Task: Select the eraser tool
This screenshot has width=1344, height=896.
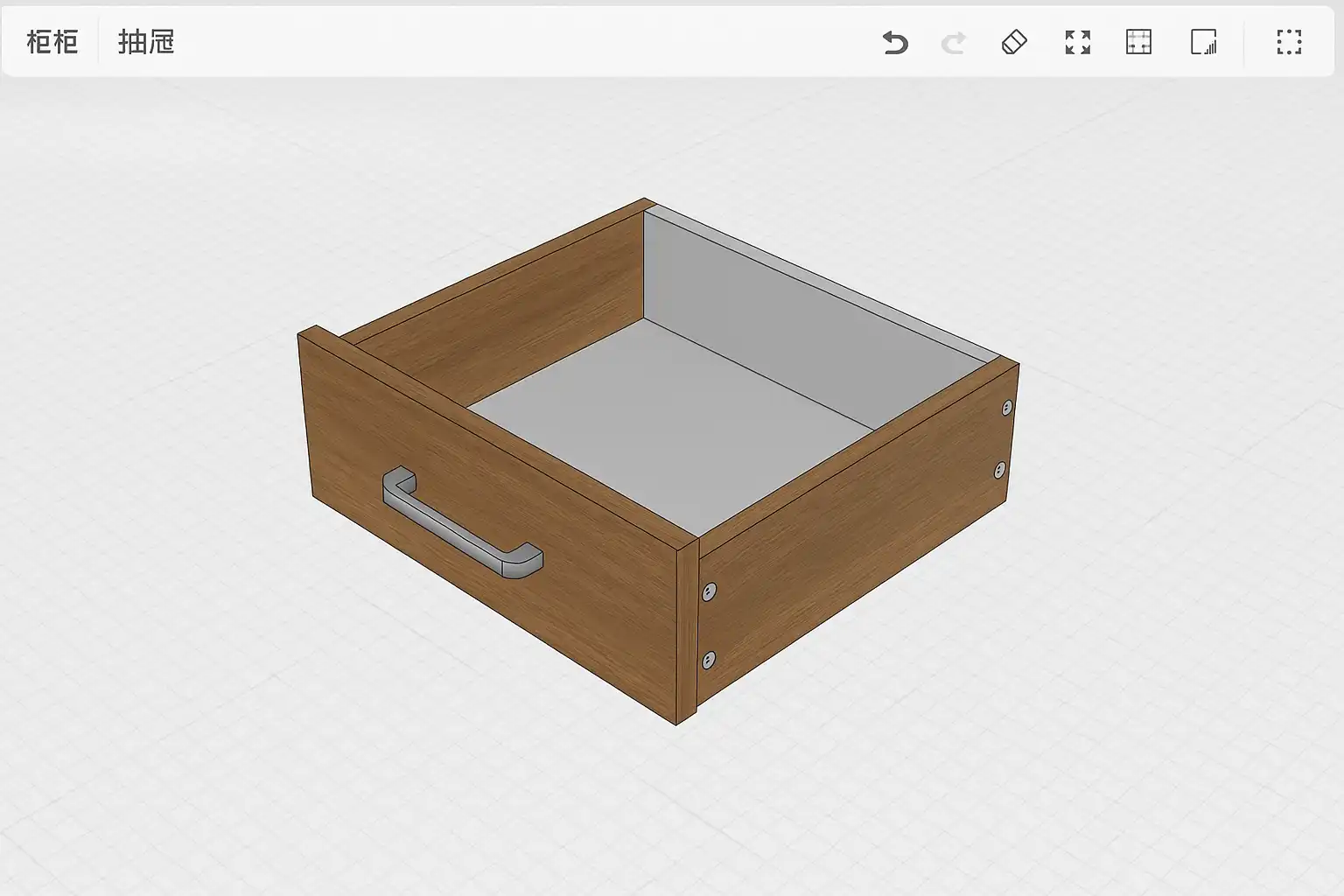Action: [x=1013, y=42]
